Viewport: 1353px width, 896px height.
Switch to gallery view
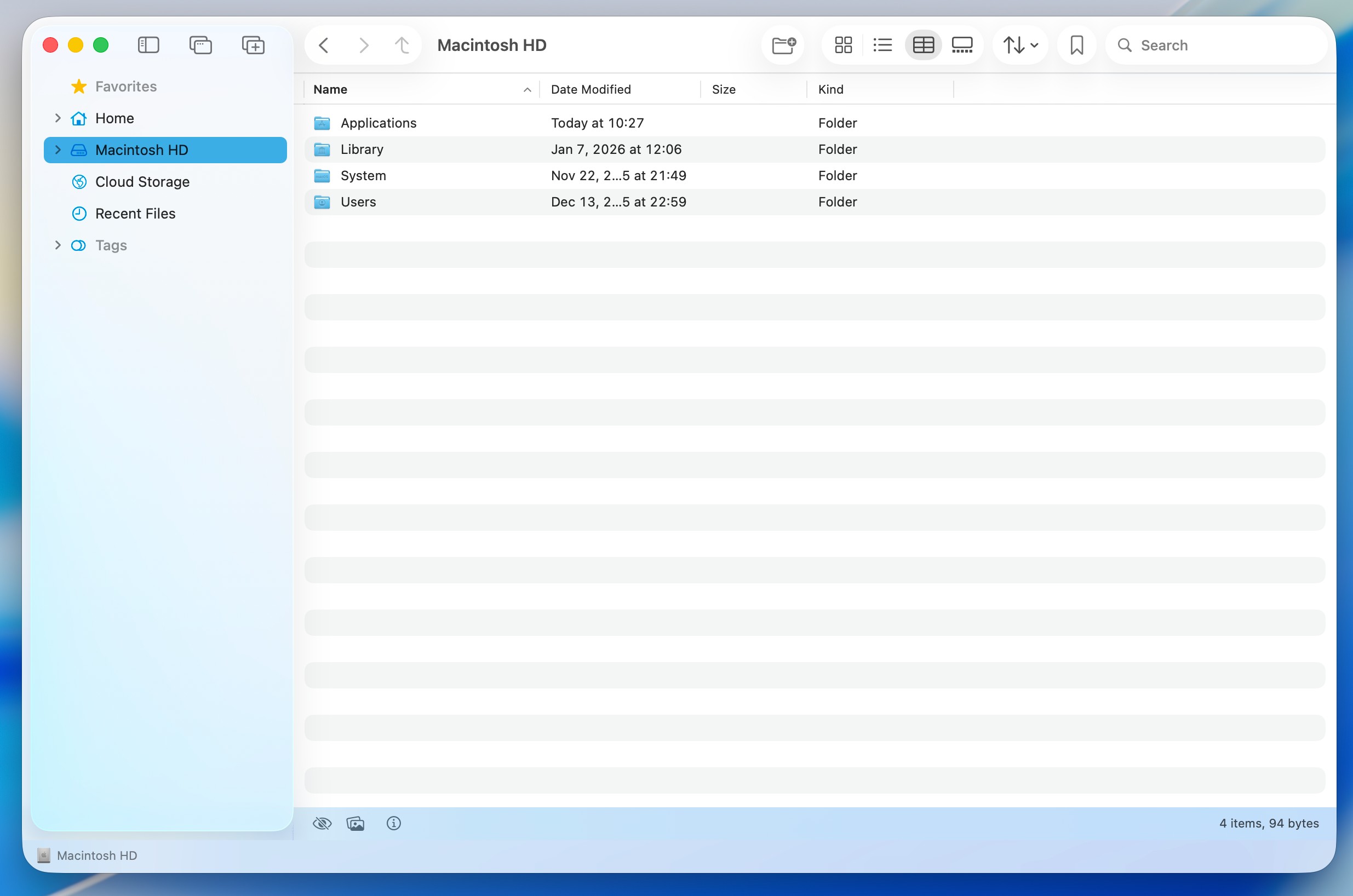point(962,45)
